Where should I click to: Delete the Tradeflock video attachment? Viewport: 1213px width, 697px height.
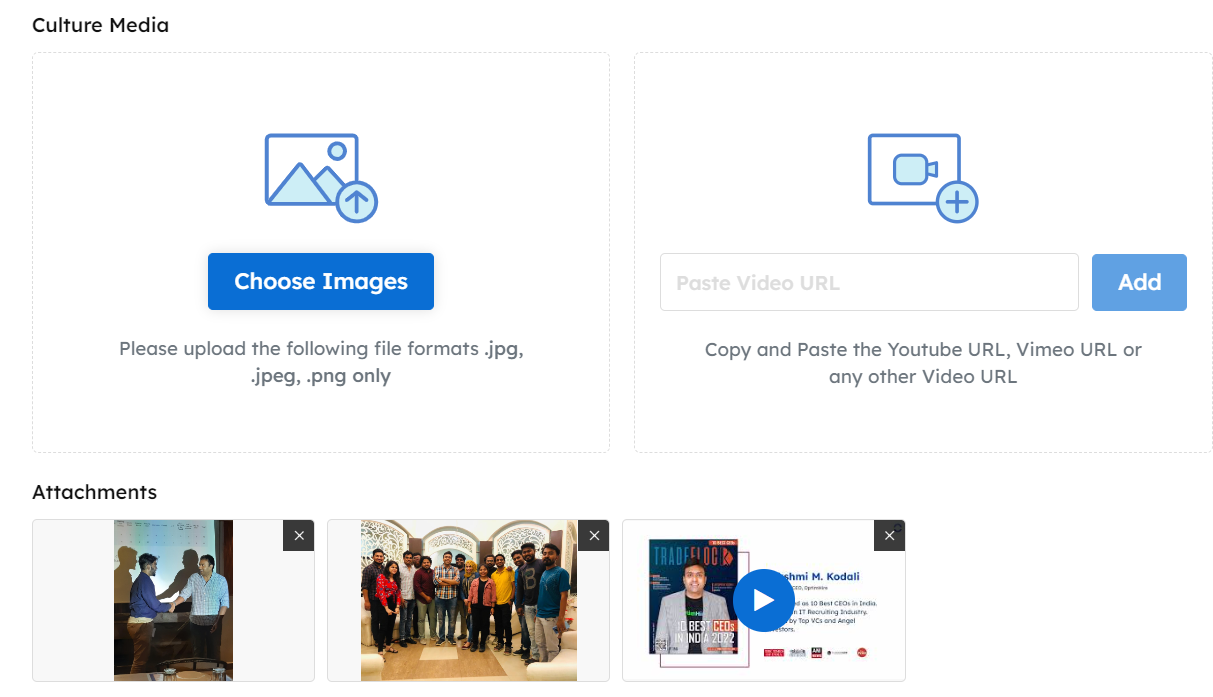[889, 536]
